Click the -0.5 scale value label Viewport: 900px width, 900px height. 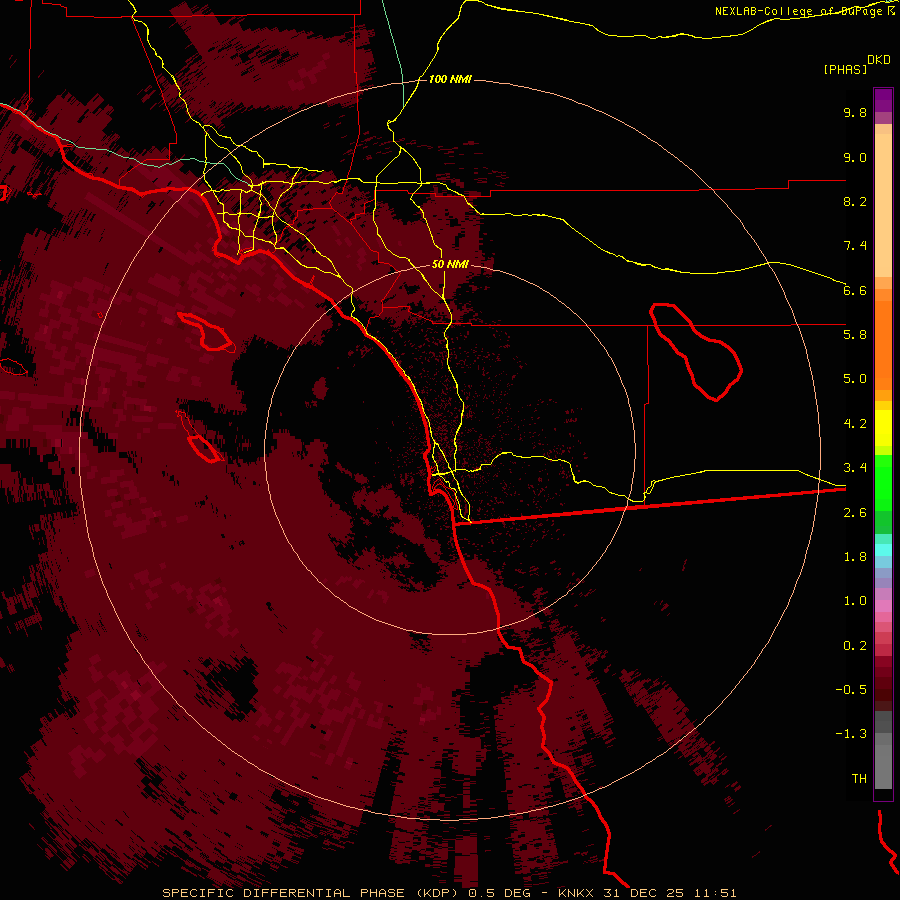pos(851,690)
